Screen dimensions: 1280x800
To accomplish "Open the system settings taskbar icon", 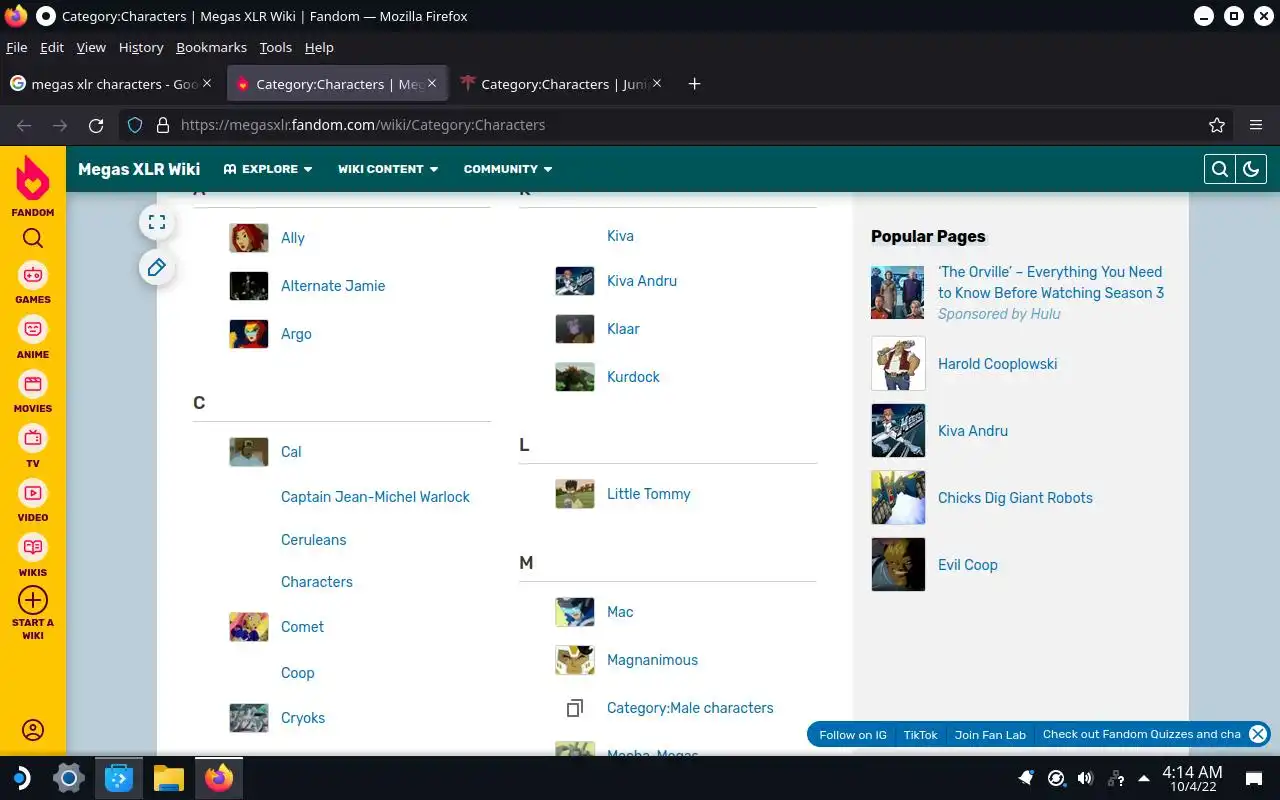I will [x=68, y=778].
